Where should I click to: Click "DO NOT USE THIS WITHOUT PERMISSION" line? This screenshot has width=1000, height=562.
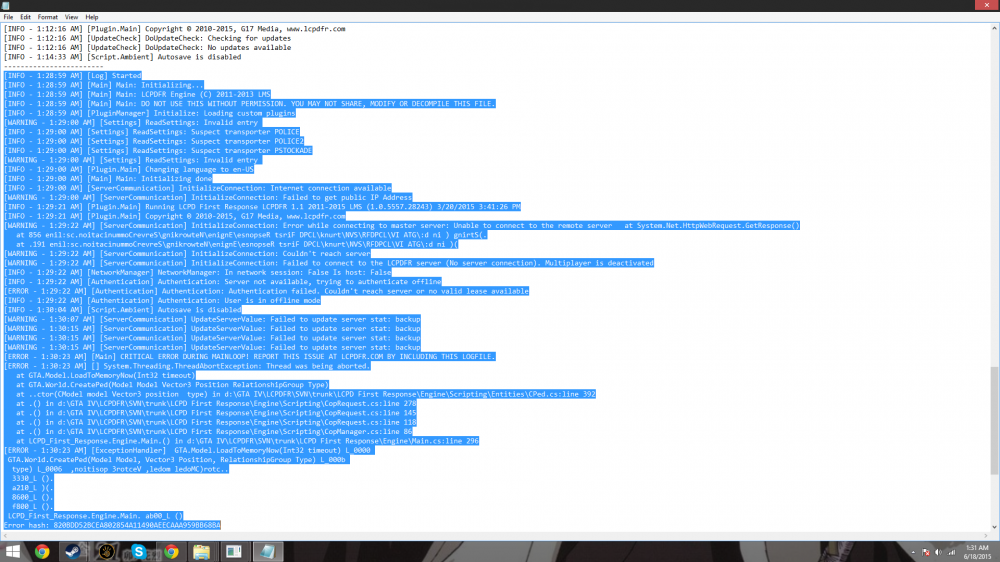249,103
